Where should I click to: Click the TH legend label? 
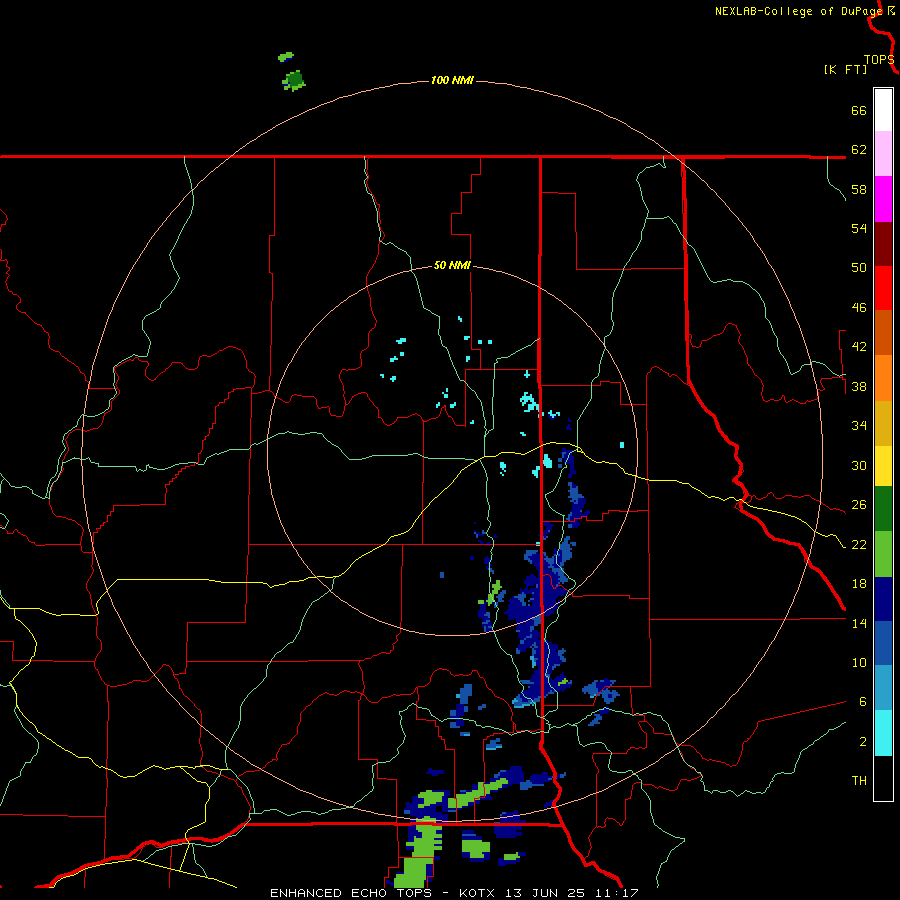click(859, 781)
